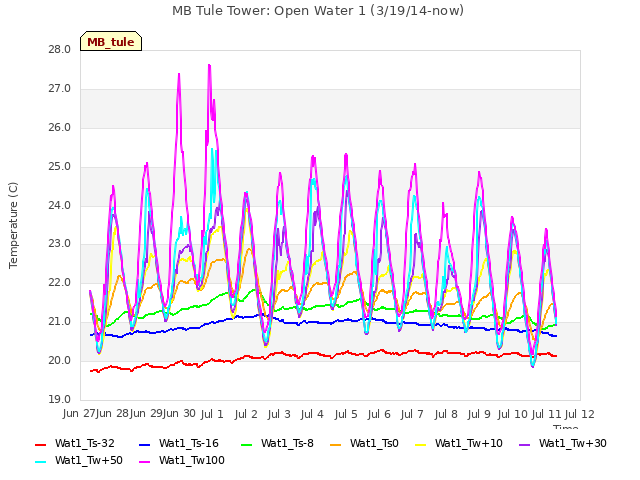Click the 27.0 y-axis tick label

coord(60,89)
